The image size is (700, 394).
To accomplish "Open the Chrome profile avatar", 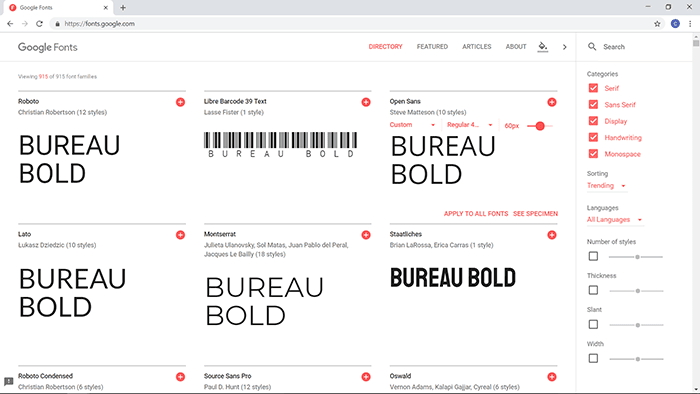I will (675, 24).
